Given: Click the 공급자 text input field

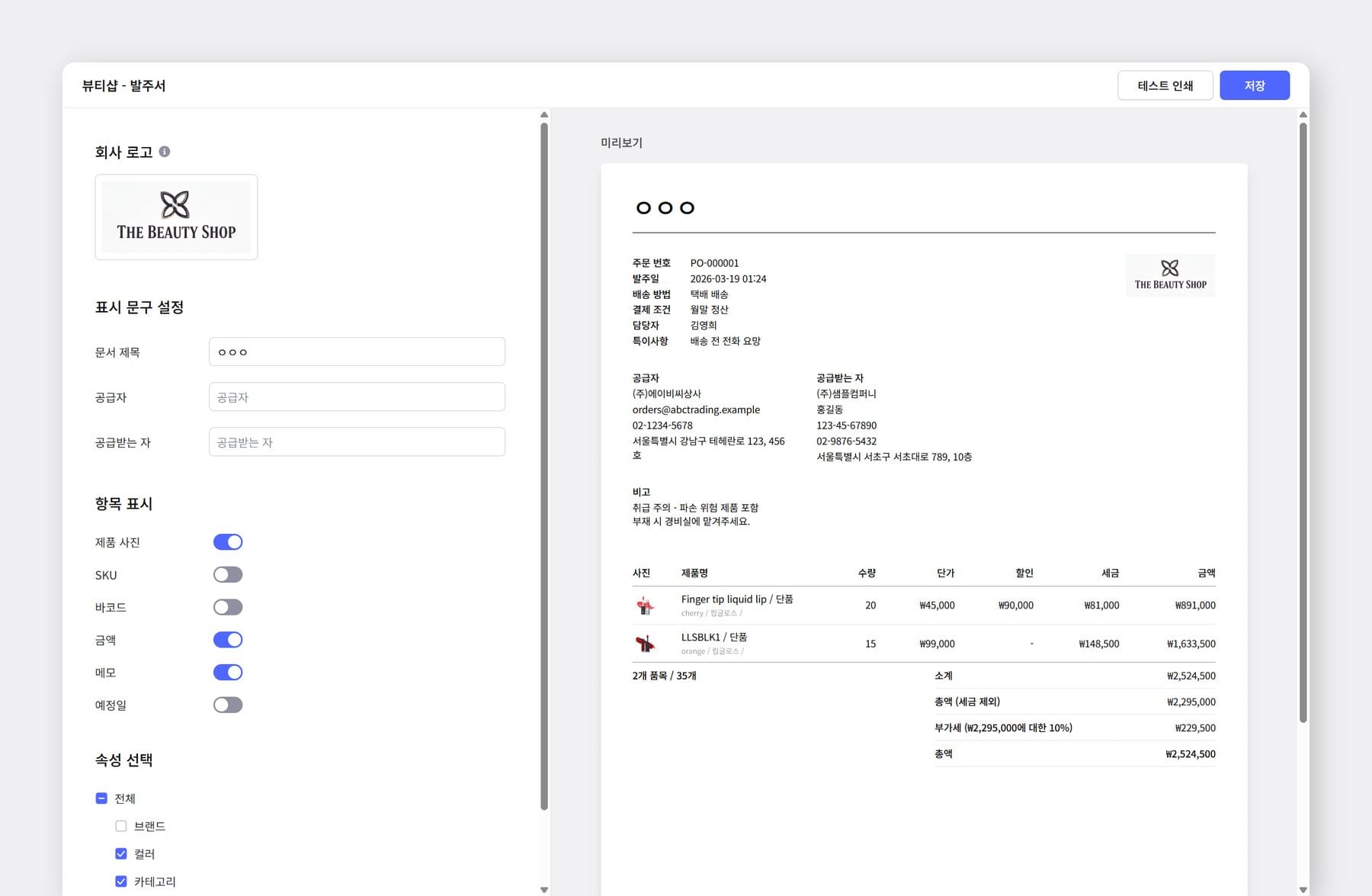Looking at the screenshot, I should pyautogui.click(x=357, y=397).
